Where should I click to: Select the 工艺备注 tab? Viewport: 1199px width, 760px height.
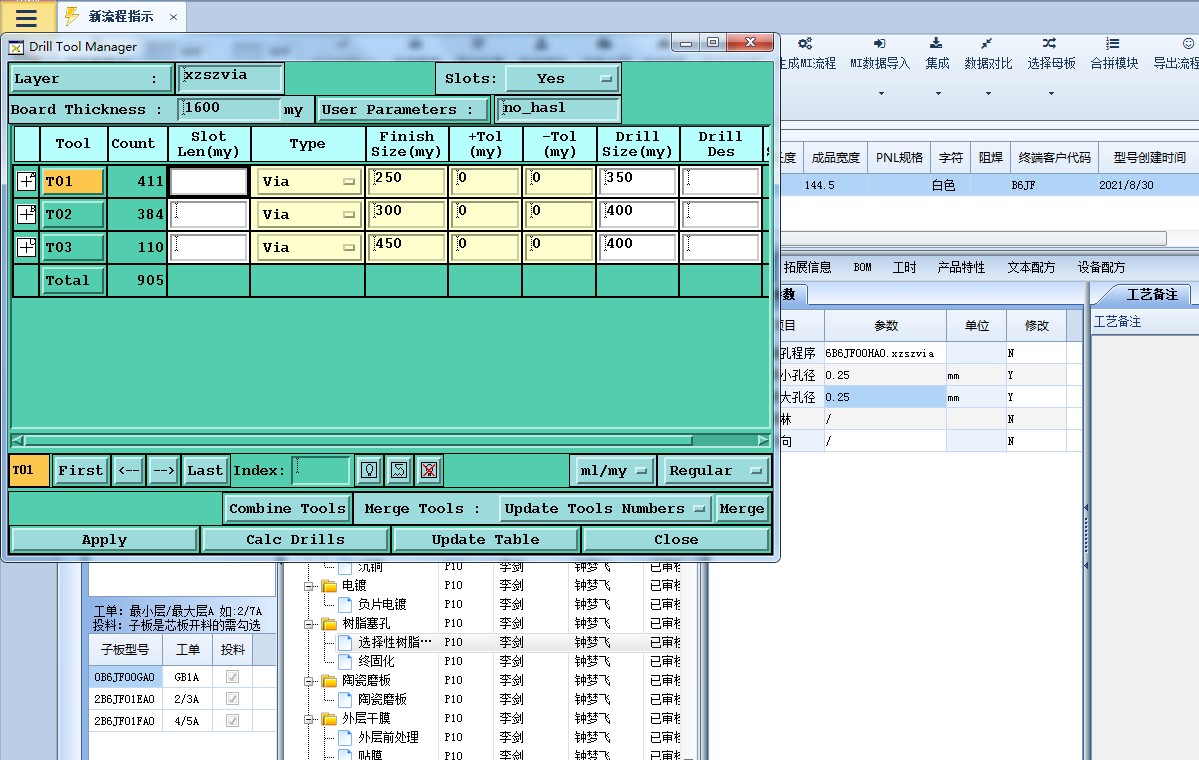click(1151, 295)
